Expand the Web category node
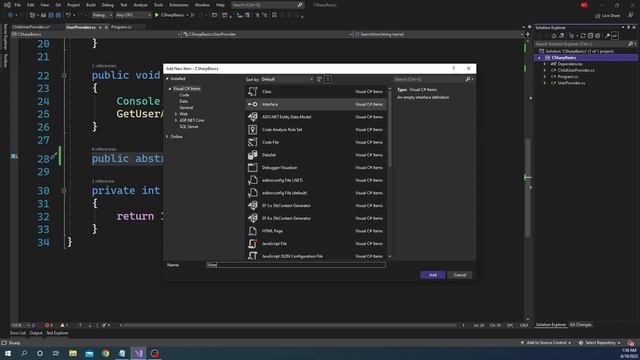 176,114
